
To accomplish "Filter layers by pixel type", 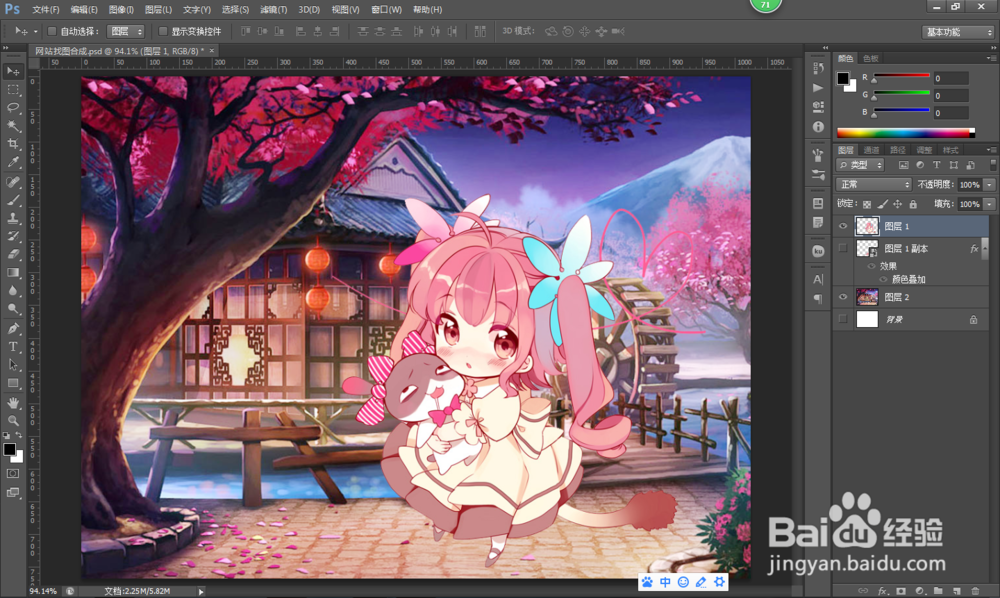I will coord(903,165).
